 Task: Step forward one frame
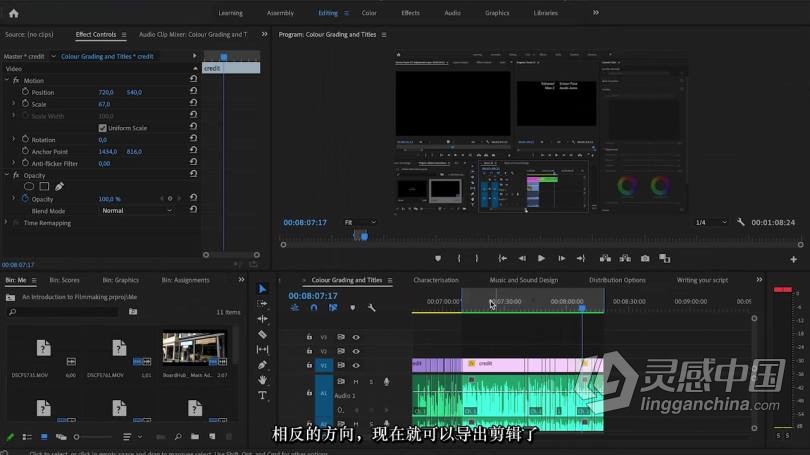pyautogui.click(x=561, y=258)
